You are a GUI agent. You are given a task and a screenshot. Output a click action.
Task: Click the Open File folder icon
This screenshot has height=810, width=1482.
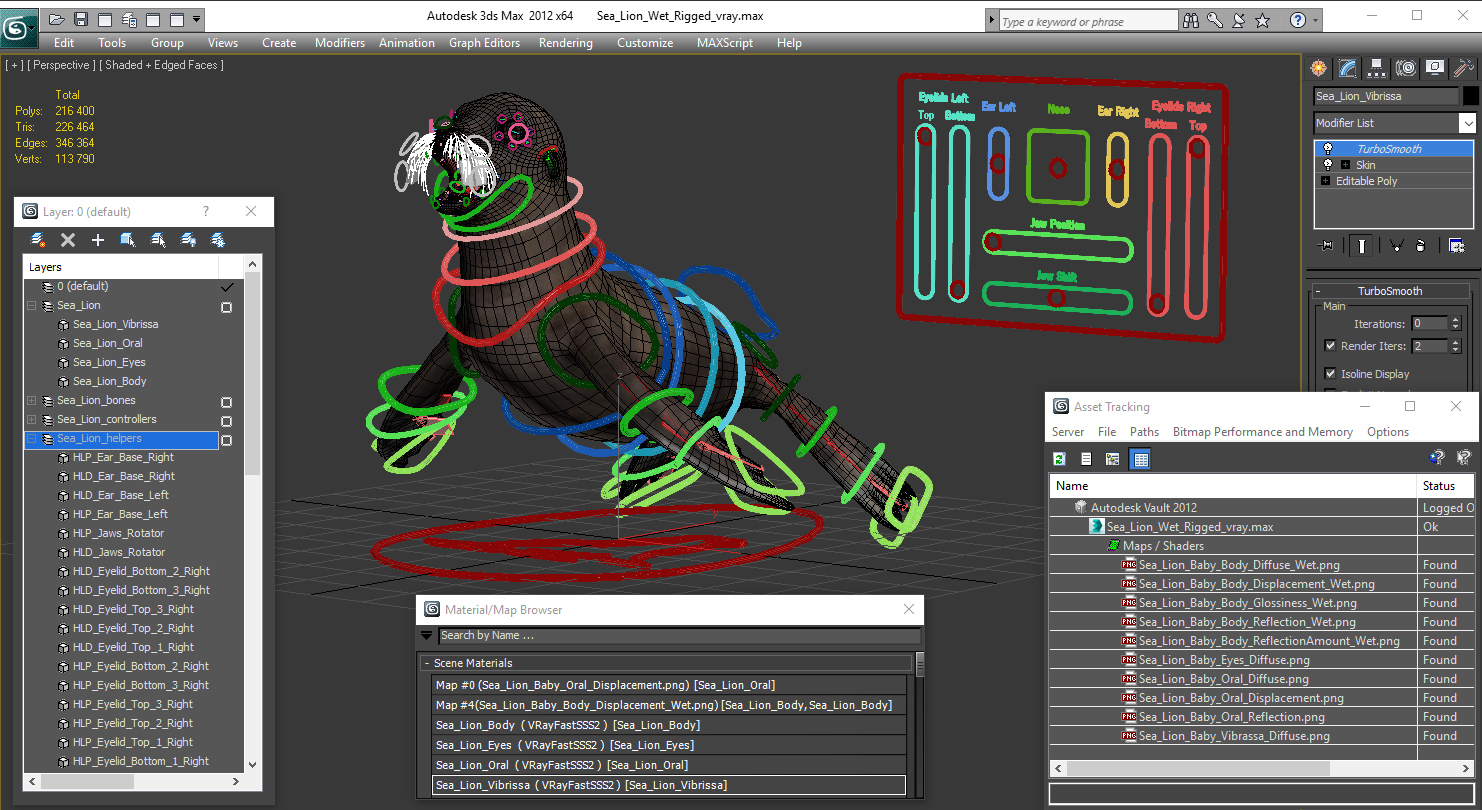(x=57, y=19)
